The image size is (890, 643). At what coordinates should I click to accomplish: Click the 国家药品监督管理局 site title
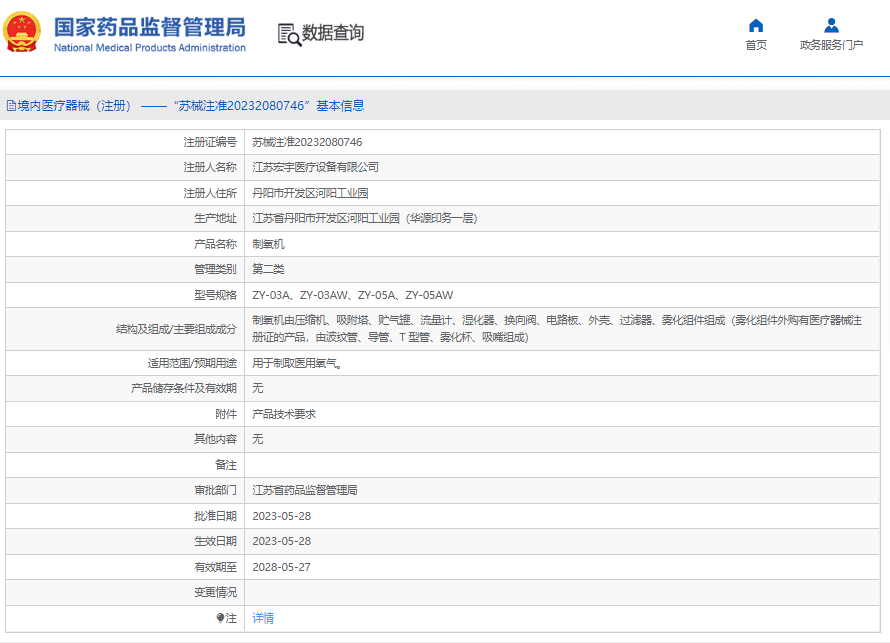[x=149, y=26]
